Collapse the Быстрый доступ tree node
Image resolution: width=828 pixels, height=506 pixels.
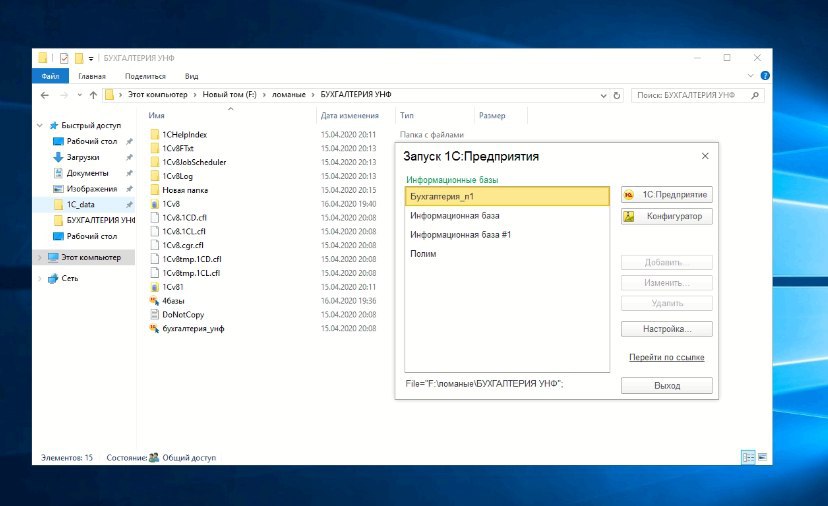coord(40,125)
